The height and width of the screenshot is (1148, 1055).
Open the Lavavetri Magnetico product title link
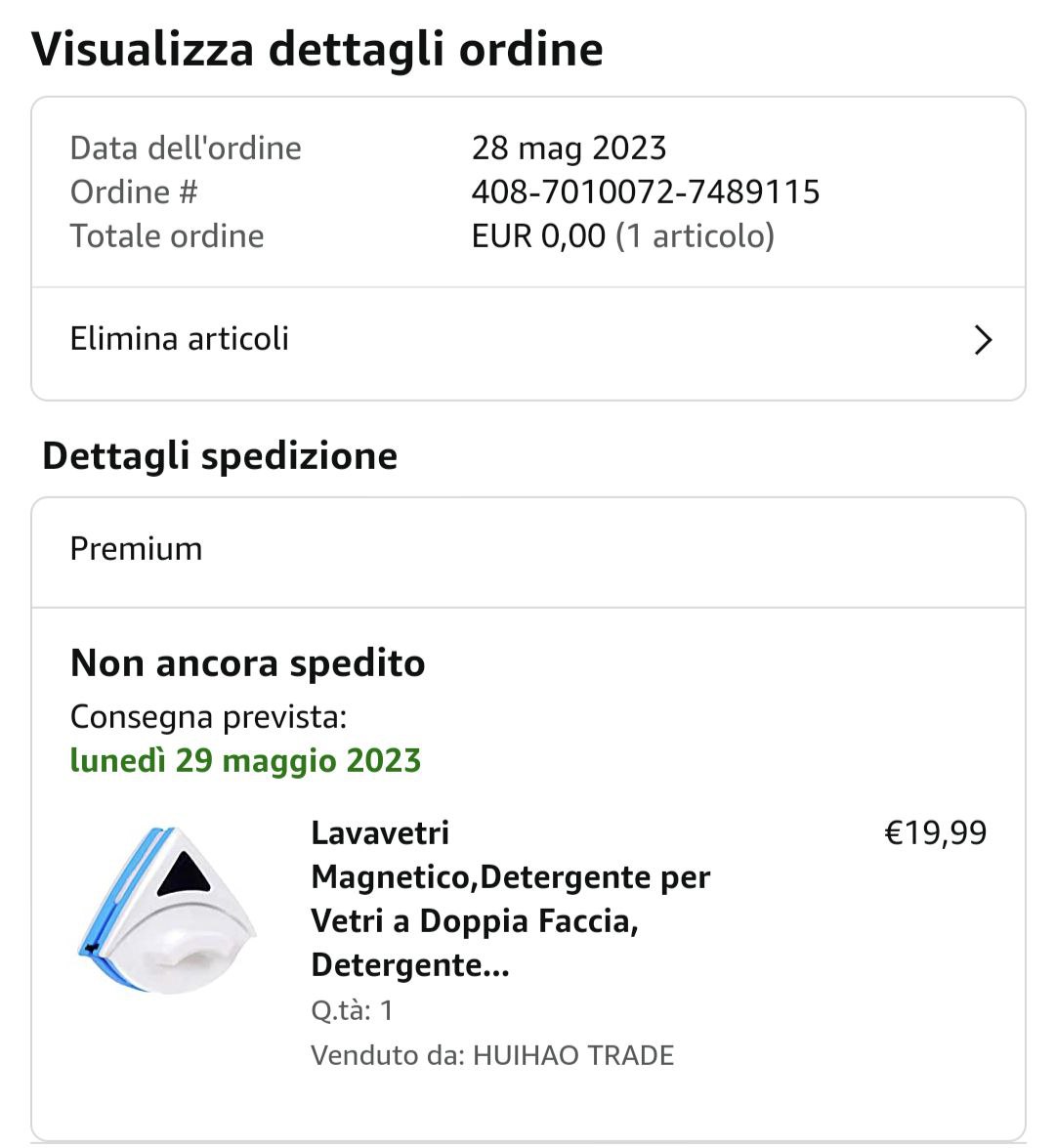tap(510, 899)
